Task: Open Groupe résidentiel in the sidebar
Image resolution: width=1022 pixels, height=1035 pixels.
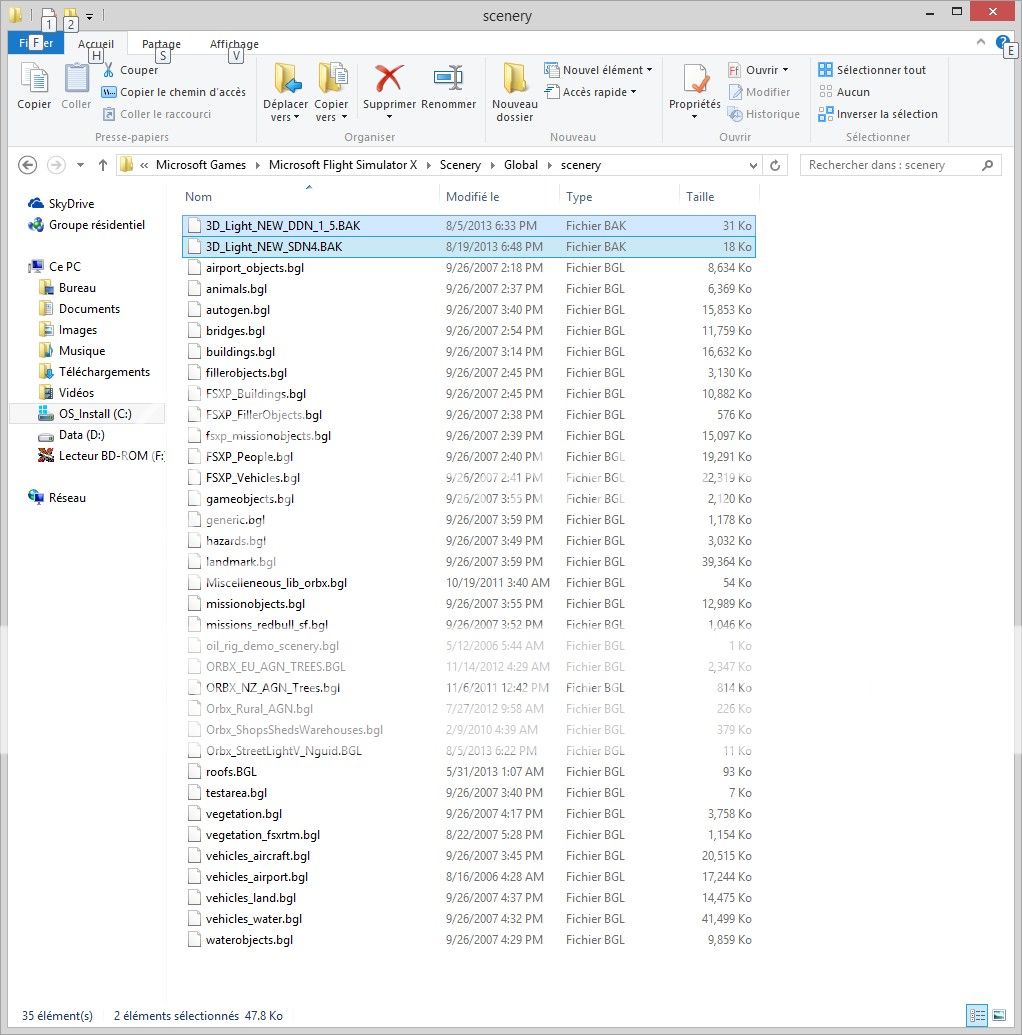Action: pos(86,225)
